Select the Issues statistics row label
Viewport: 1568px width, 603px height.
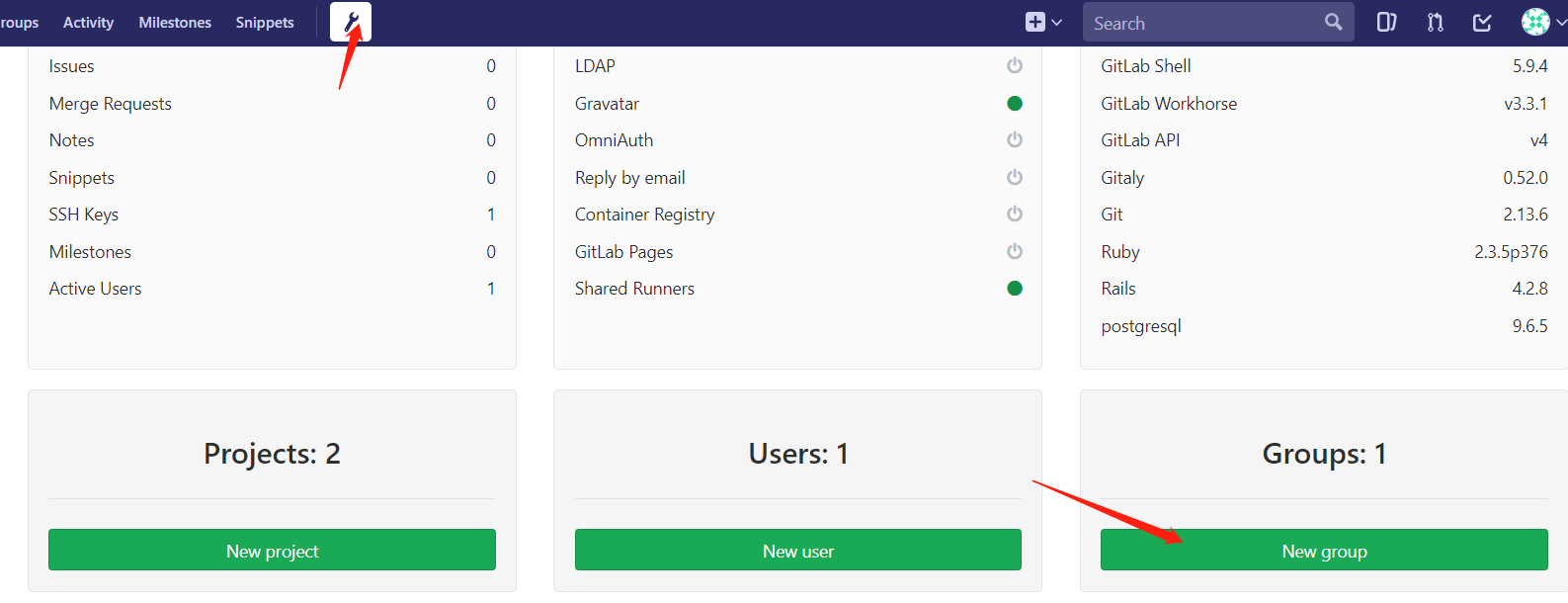[72, 66]
